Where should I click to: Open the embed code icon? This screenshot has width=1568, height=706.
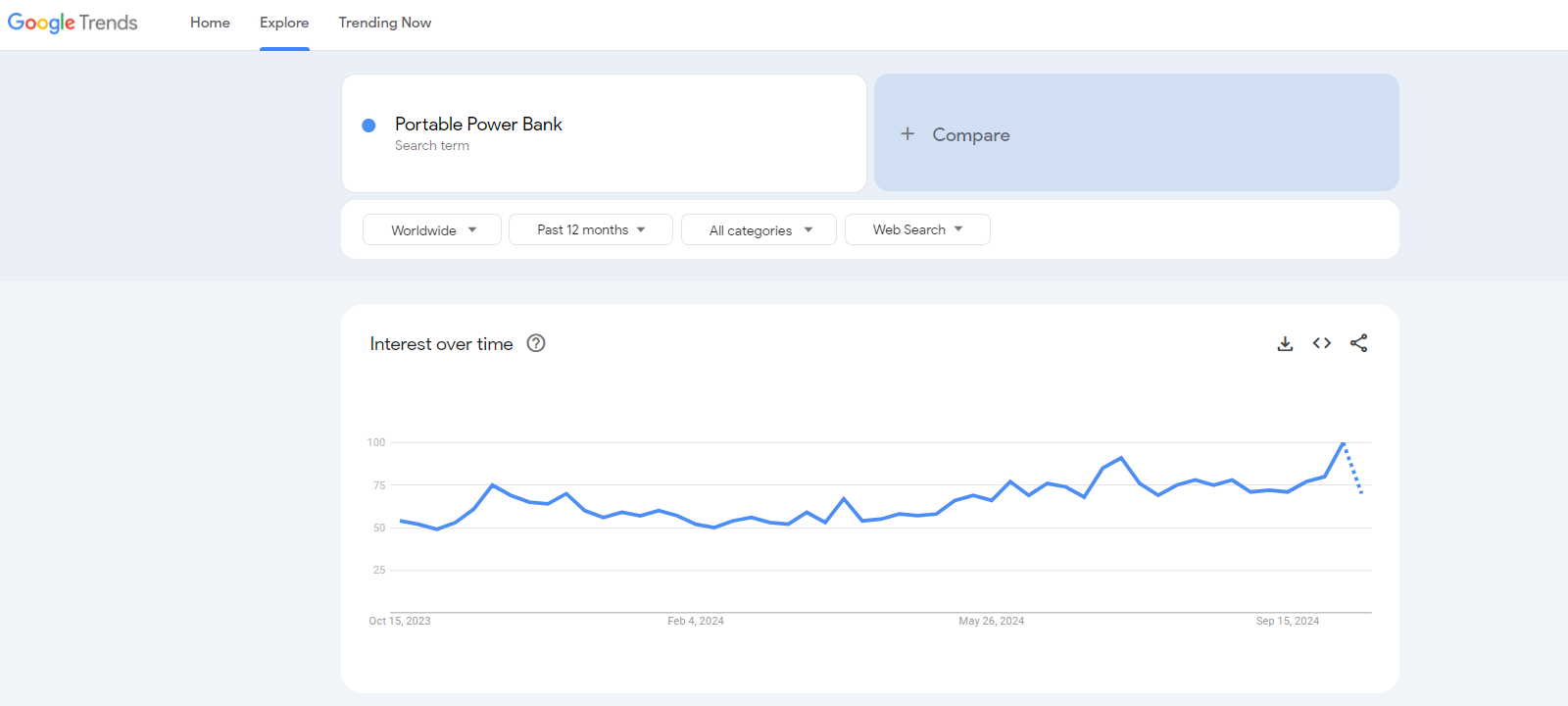pyautogui.click(x=1322, y=343)
